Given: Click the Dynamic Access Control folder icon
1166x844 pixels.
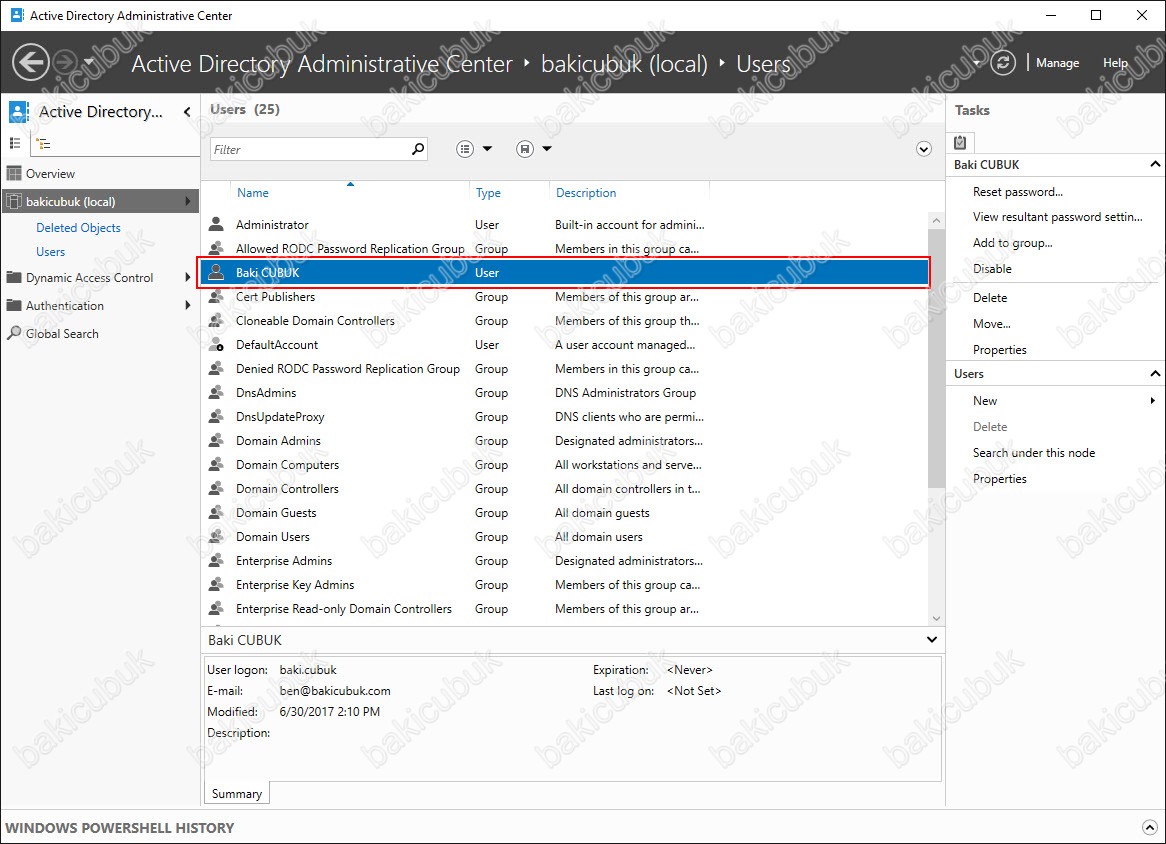Looking at the screenshot, I should point(13,277).
